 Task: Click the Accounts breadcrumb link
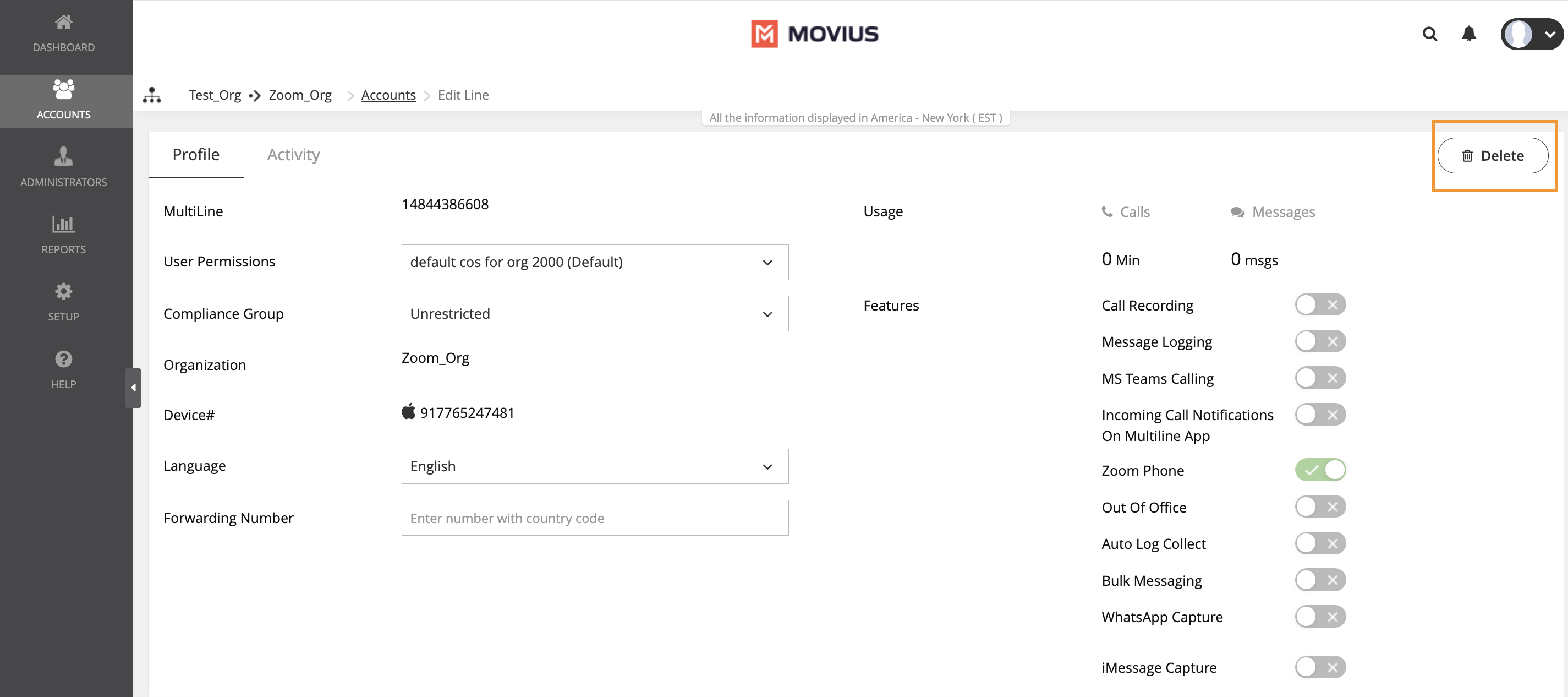click(388, 95)
